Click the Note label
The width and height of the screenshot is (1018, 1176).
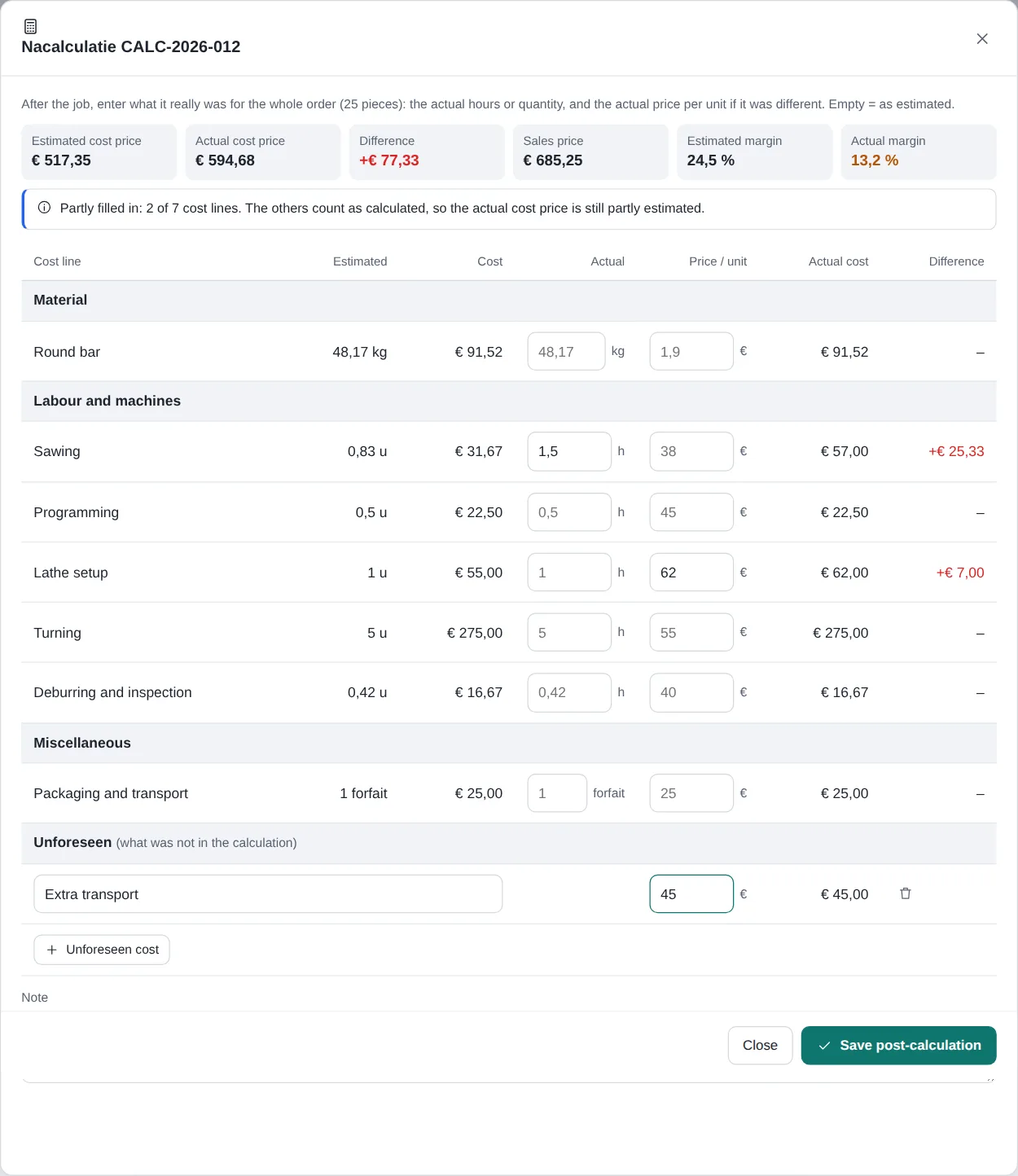point(35,998)
